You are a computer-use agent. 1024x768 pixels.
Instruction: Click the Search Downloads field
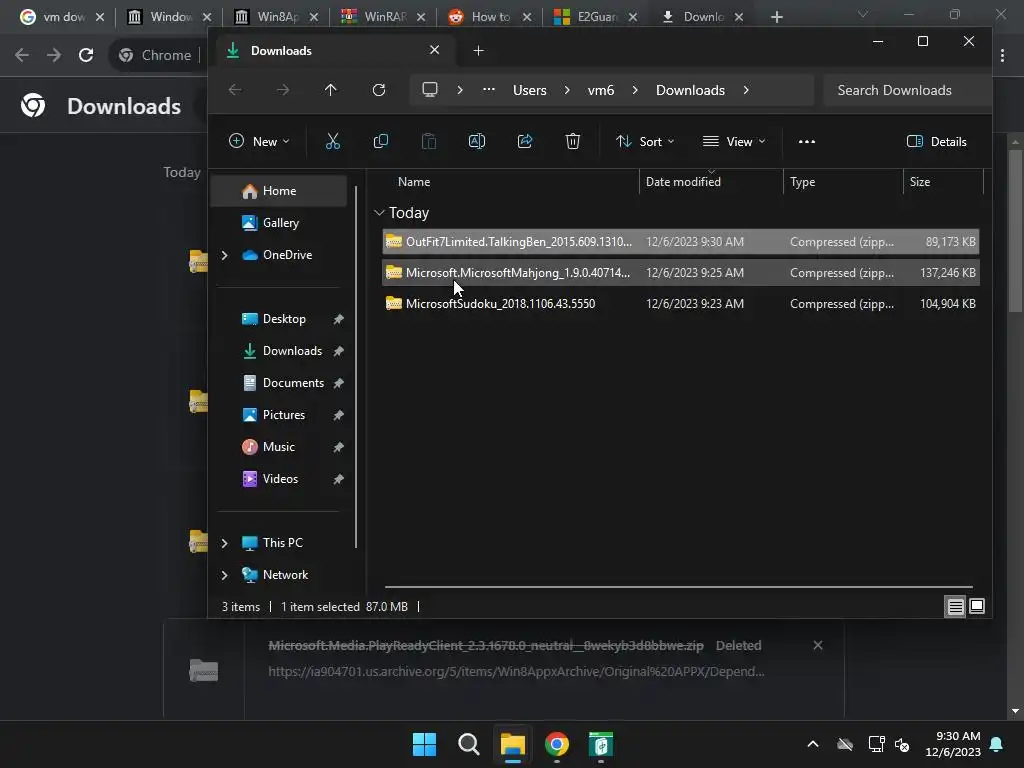908,90
